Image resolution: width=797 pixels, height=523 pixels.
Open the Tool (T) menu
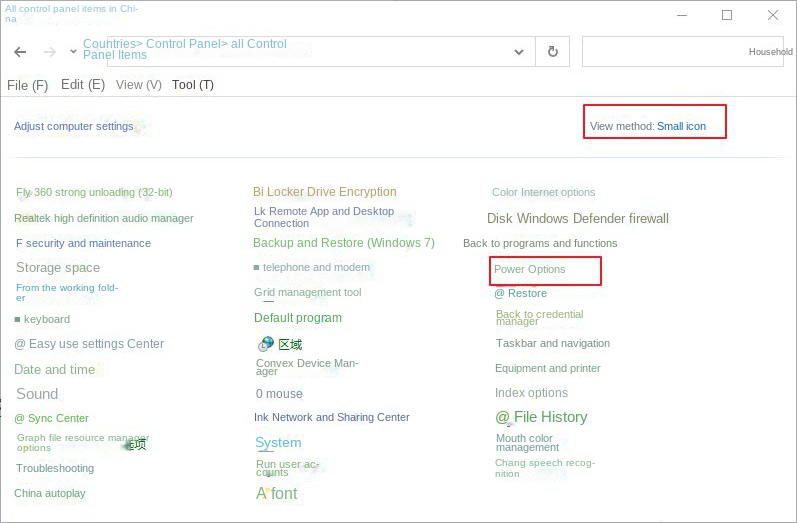point(192,85)
